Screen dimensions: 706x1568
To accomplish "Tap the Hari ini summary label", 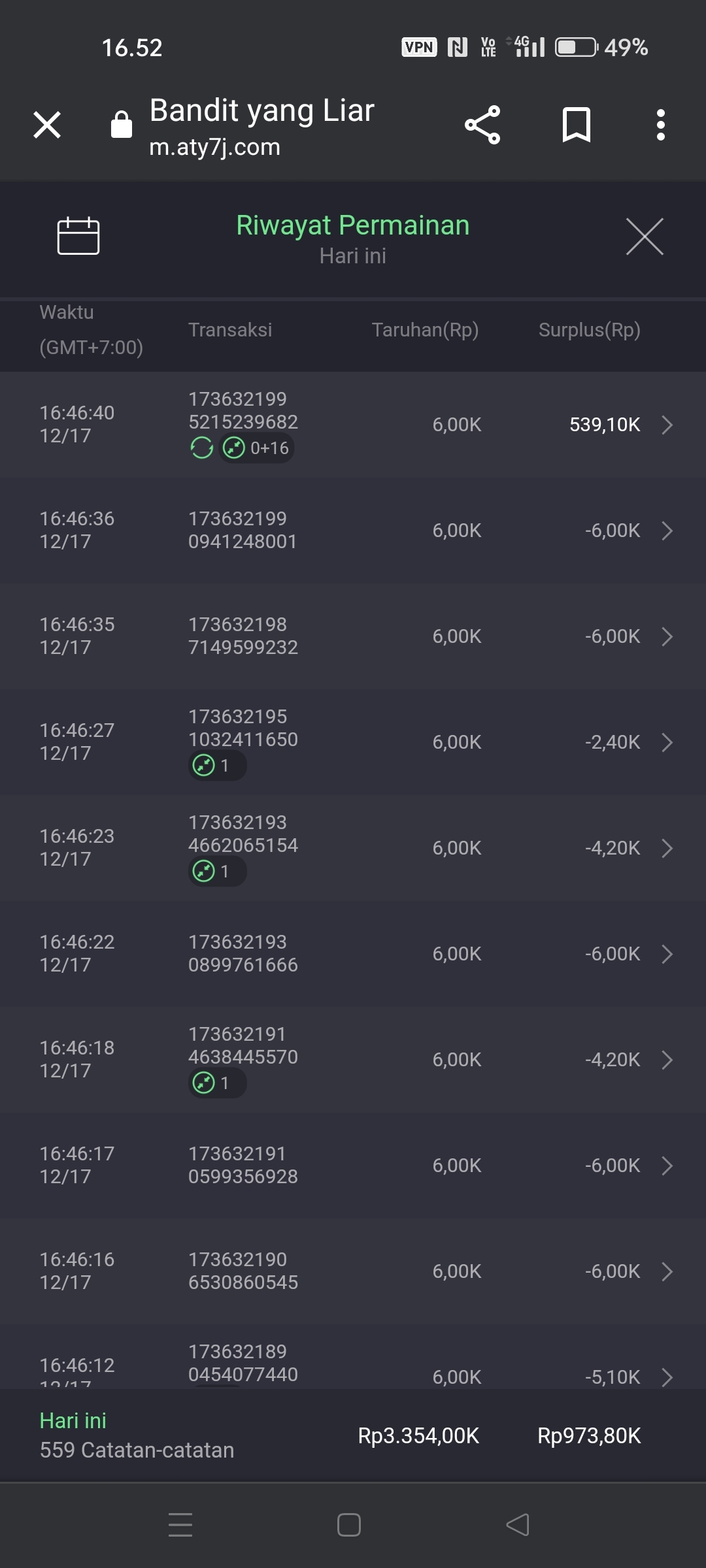I will [73, 1421].
